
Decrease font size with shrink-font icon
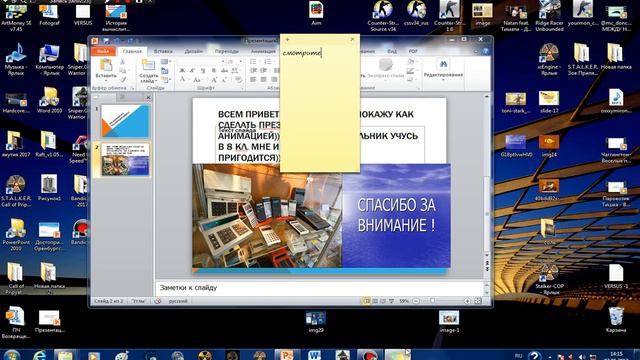[224, 80]
